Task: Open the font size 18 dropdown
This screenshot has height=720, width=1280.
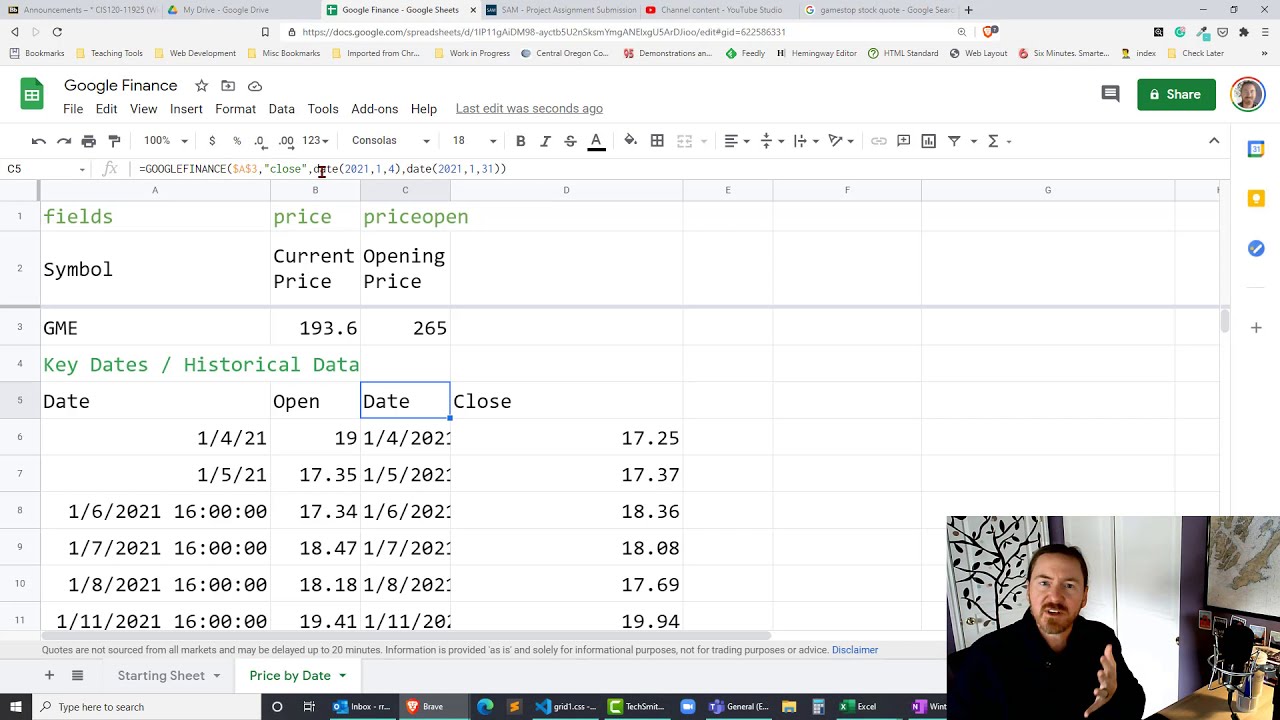Action: 473,141
